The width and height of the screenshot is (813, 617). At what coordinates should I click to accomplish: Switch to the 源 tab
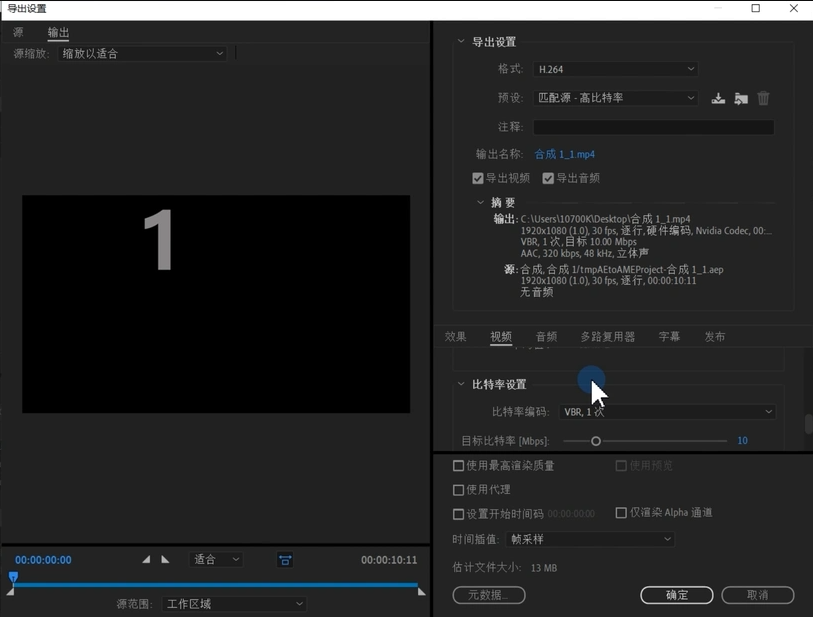click(18, 32)
